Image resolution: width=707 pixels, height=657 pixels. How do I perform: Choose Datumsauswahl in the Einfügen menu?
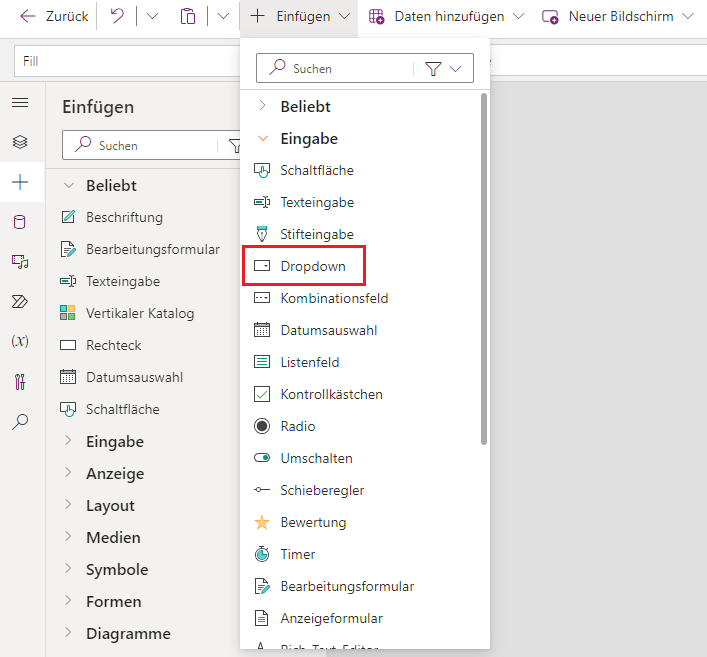pyautogui.click(x=328, y=330)
